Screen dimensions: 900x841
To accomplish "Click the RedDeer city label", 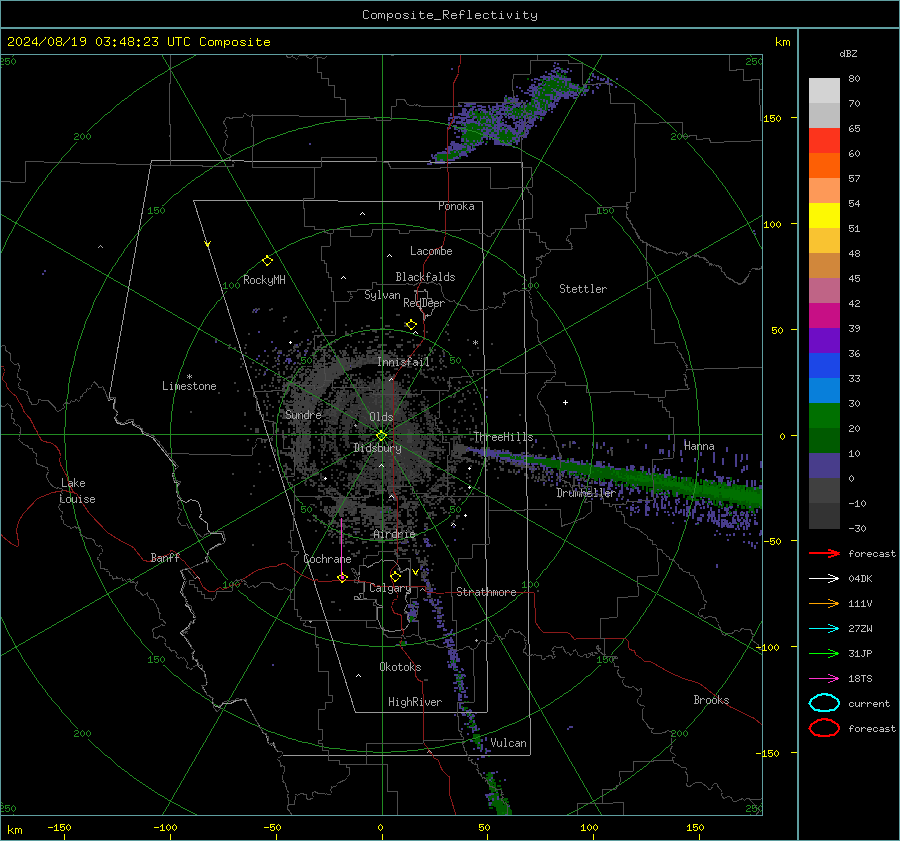I will [x=424, y=303].
